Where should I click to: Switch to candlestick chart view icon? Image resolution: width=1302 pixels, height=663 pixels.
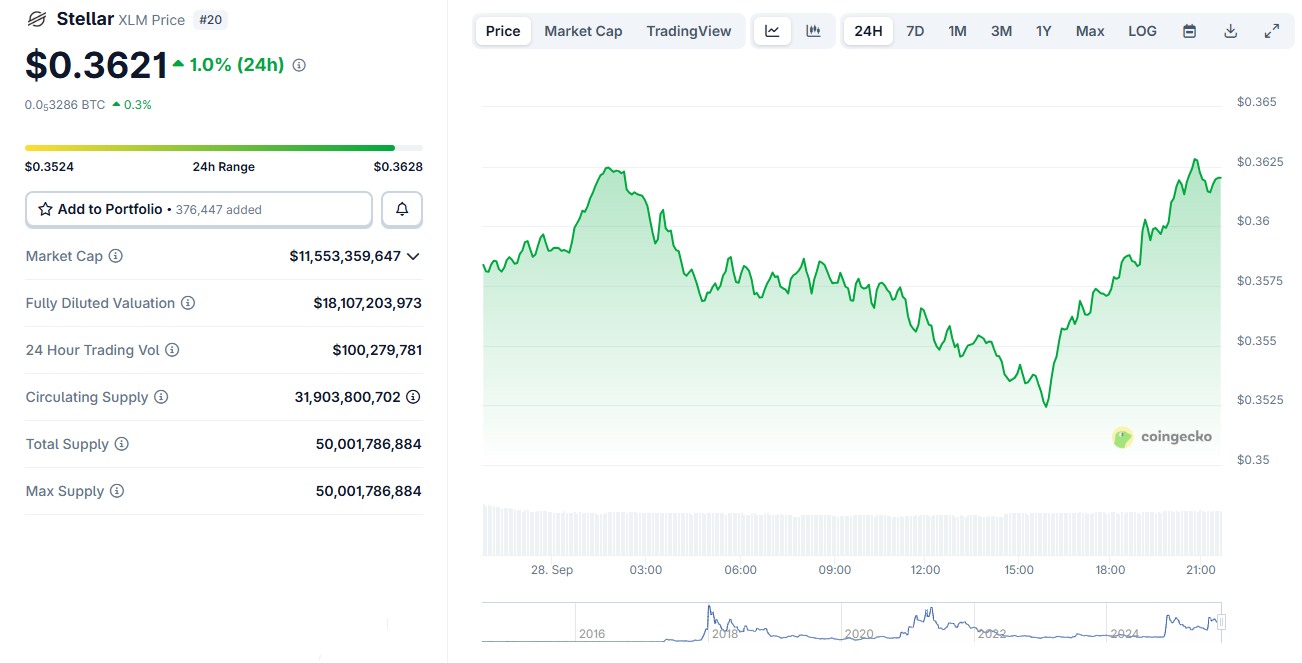(x=814, y=31)
